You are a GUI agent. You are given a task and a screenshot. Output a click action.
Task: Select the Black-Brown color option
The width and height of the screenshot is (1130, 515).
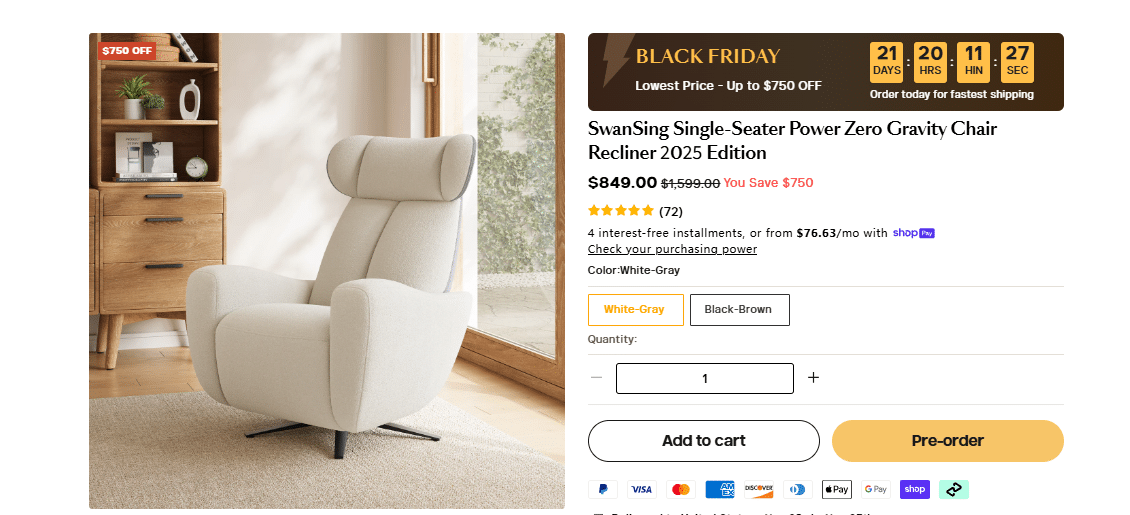(x=739, y=310)
